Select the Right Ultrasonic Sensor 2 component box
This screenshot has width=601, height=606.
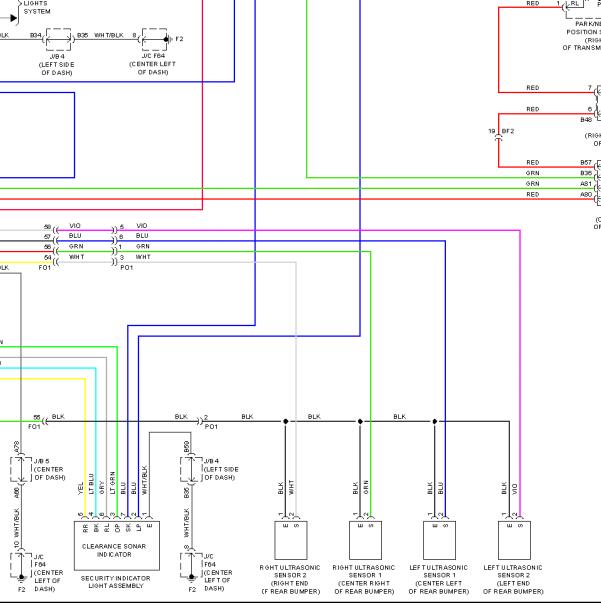[x=291, y=540]
